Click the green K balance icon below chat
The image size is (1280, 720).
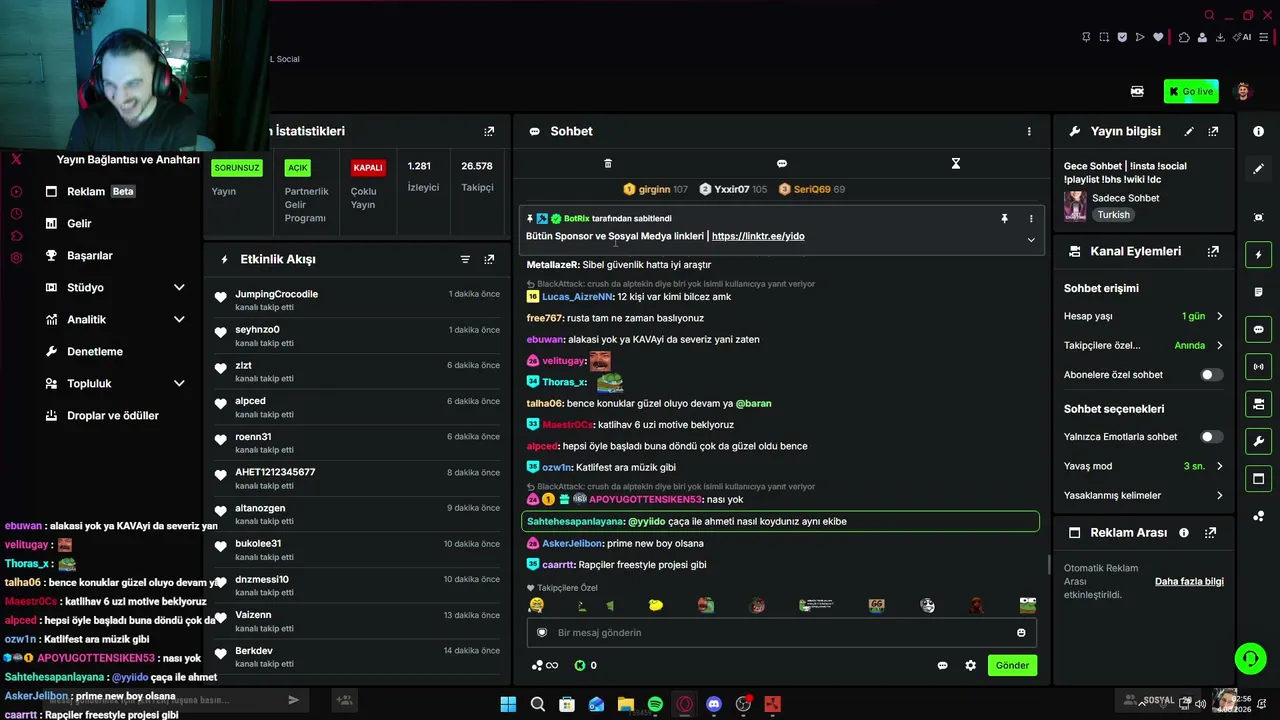click(x=580, y=665)
